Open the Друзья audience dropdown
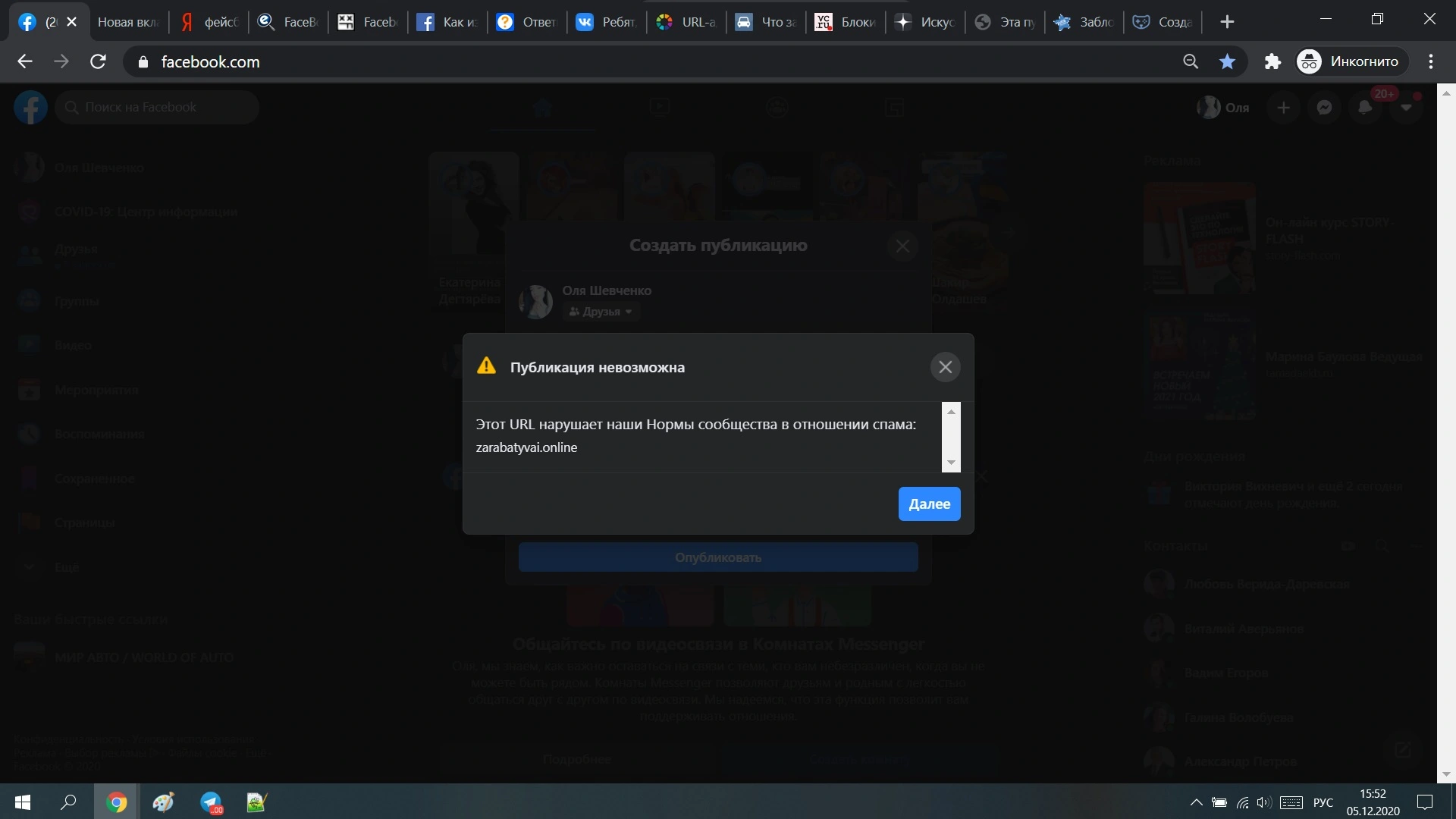The height and width of the screenshot is (819, 1456). [x=601, y=312]
